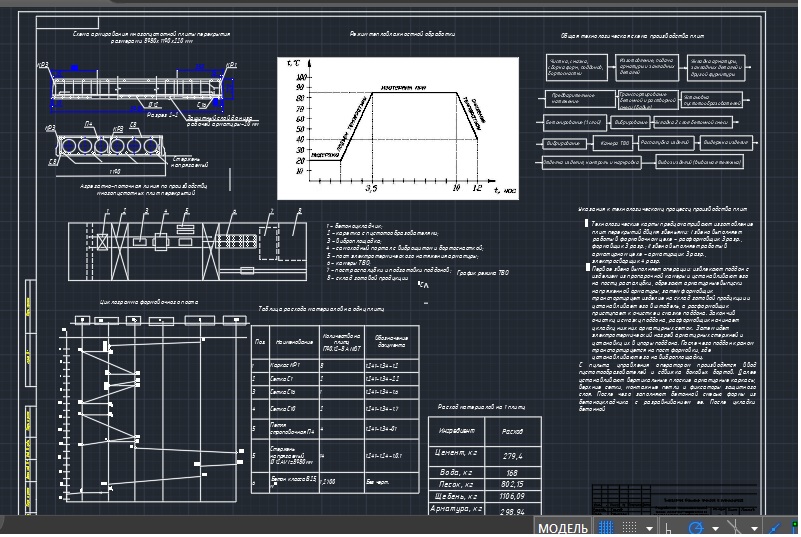Select the 'Расход' header cell
Screen dimensions: 801x537
coord(513,431)
